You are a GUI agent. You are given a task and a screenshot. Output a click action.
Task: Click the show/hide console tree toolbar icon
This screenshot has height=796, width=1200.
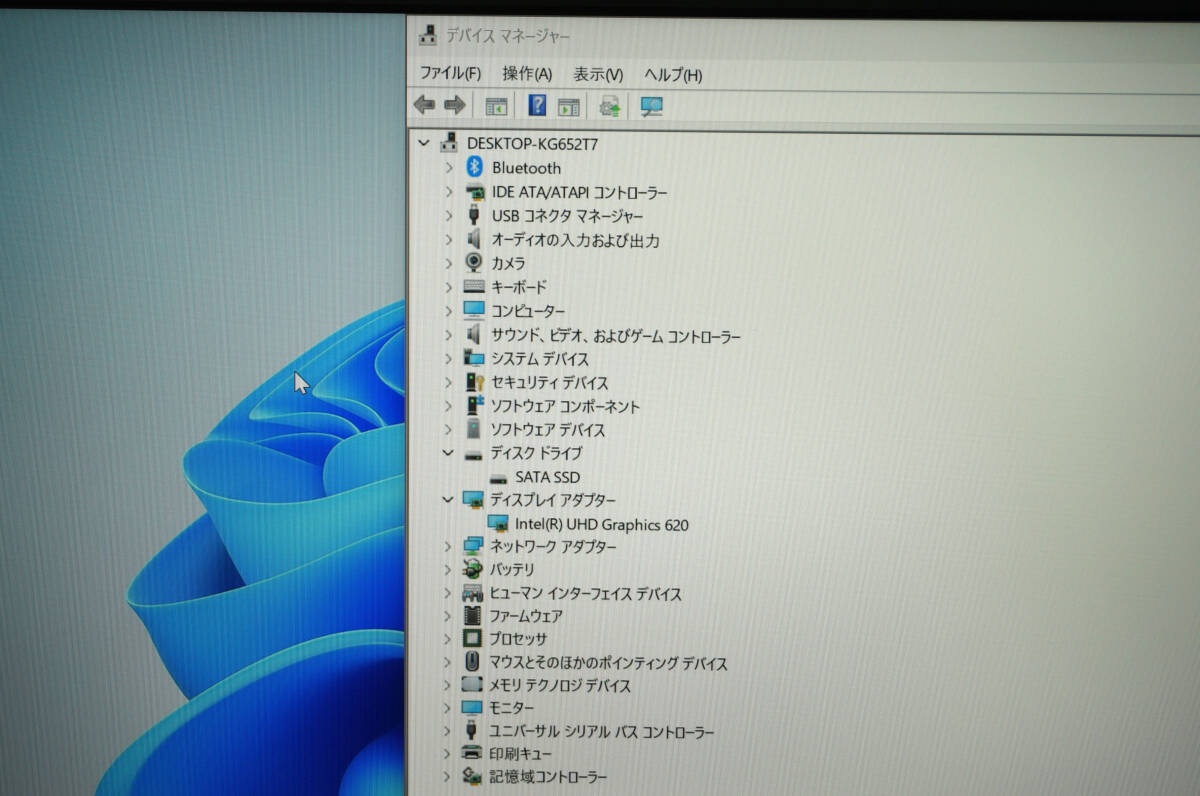[x=496, y=106]
